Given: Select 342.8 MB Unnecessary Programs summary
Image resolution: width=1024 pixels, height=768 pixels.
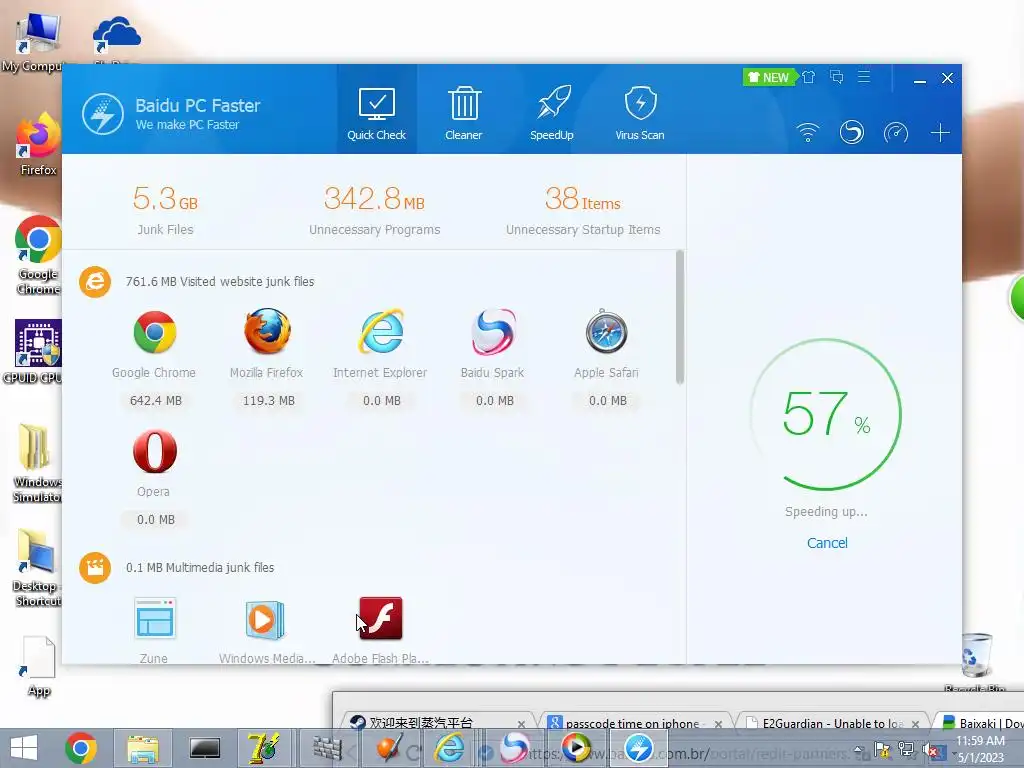Looking at the screenshot, I should tap(374, 209).
